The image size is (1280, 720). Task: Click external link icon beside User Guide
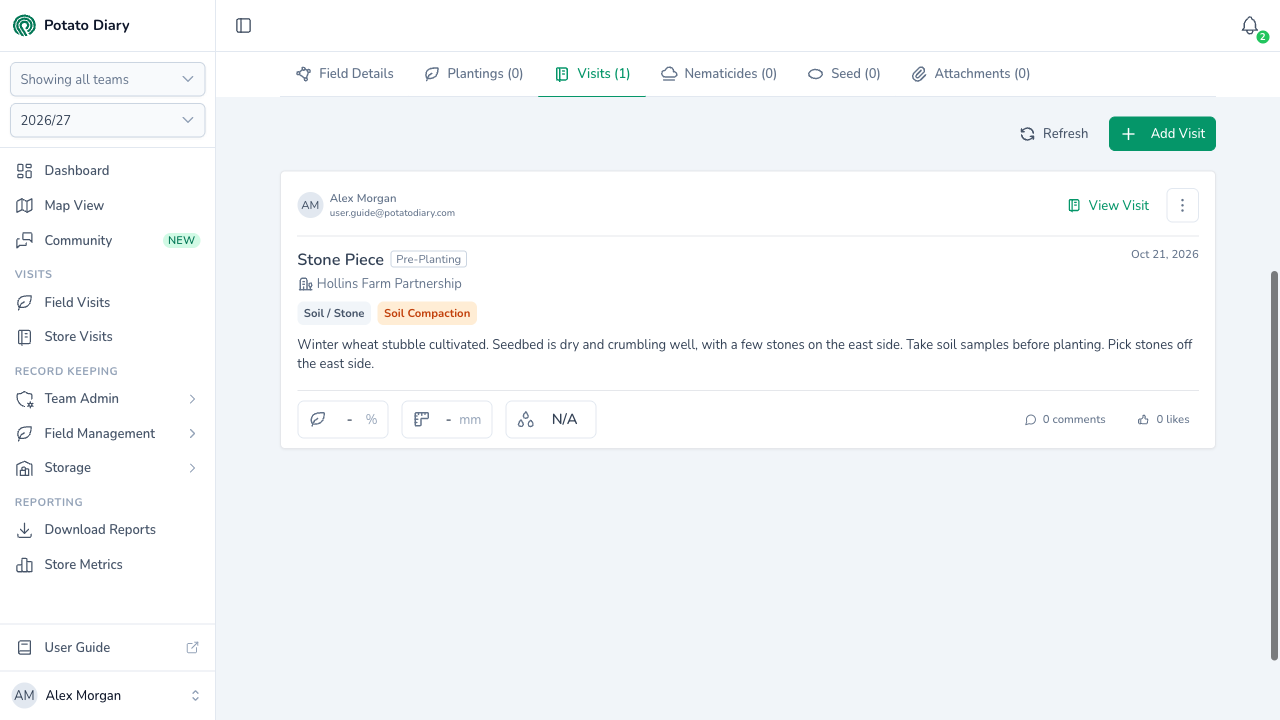click(x=193, y=648)
